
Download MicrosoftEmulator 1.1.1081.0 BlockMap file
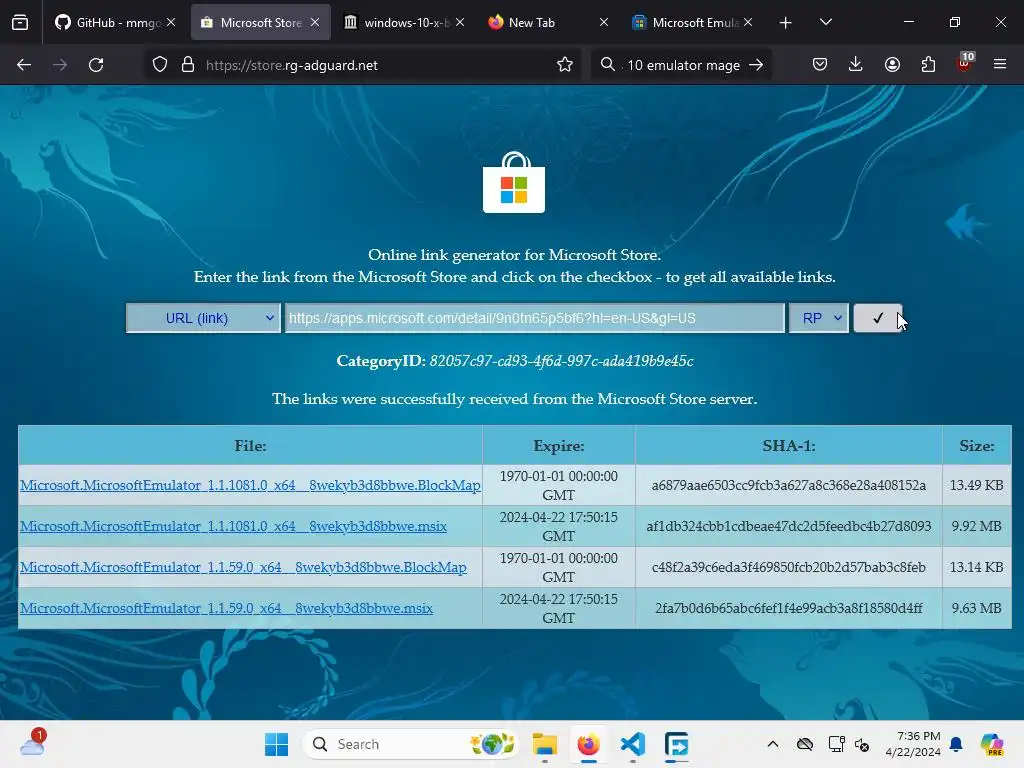250,485
